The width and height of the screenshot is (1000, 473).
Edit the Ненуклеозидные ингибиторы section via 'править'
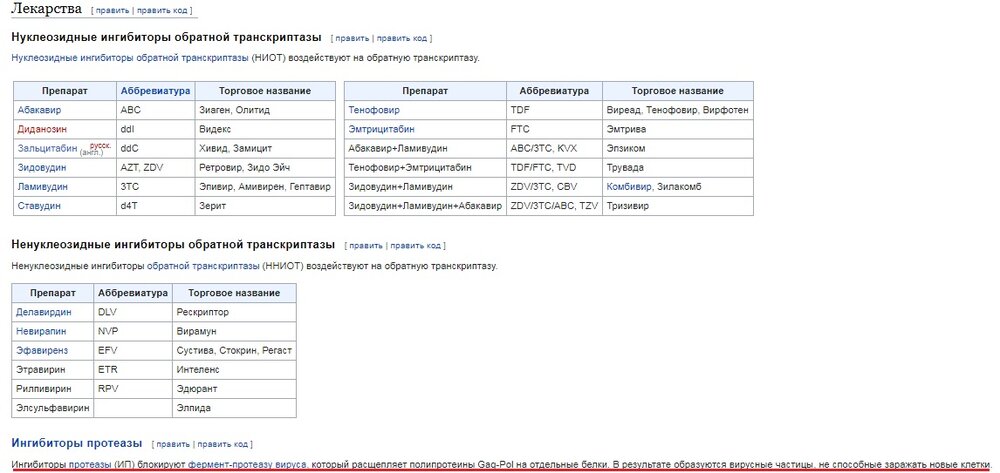tap(366, 245)
